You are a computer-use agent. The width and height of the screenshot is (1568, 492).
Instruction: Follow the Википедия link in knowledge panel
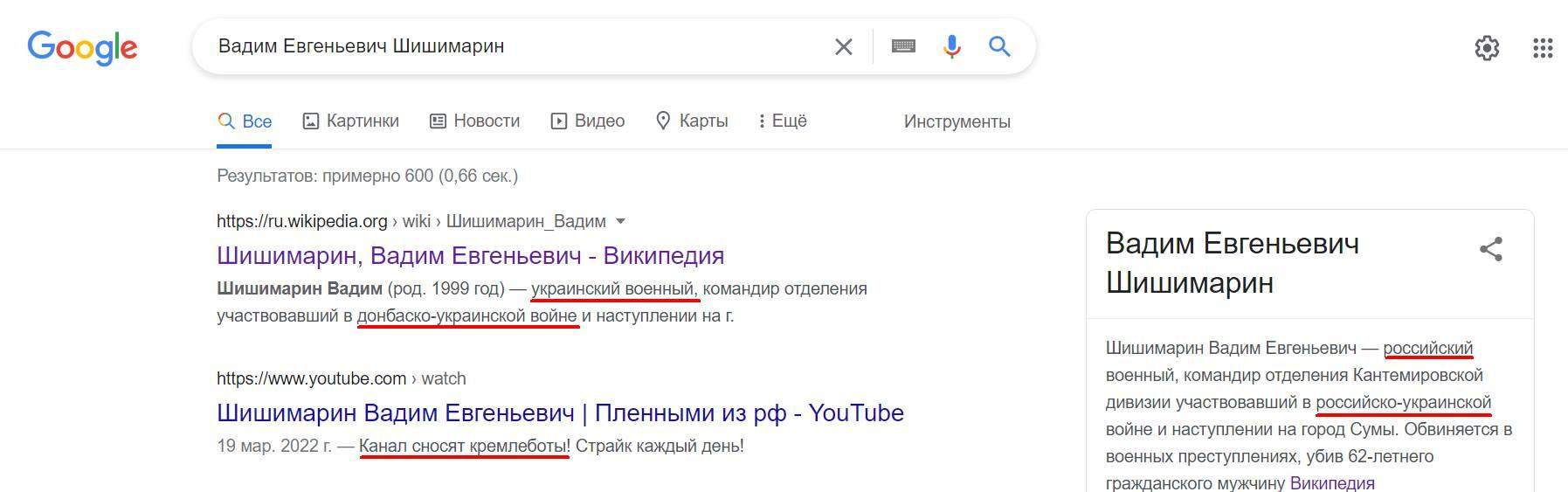pyautogui.click(x=1331, y=483)
